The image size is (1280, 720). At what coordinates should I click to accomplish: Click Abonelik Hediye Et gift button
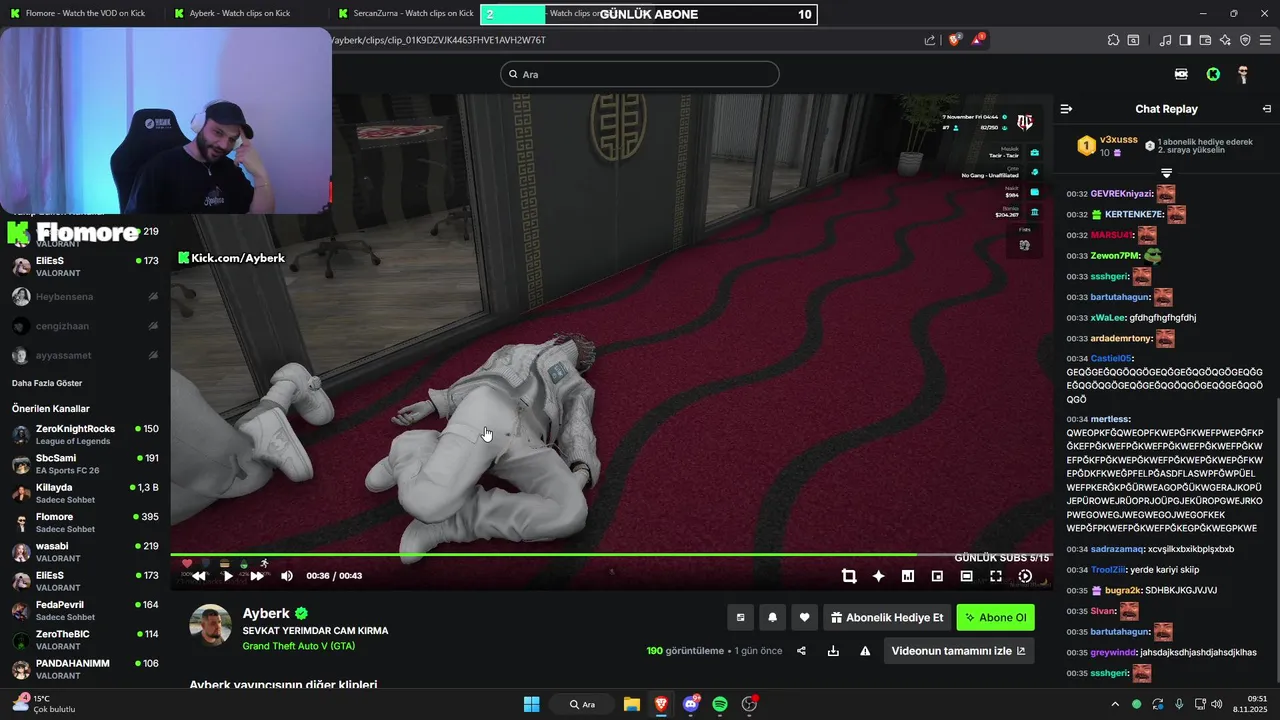[886, 618]
